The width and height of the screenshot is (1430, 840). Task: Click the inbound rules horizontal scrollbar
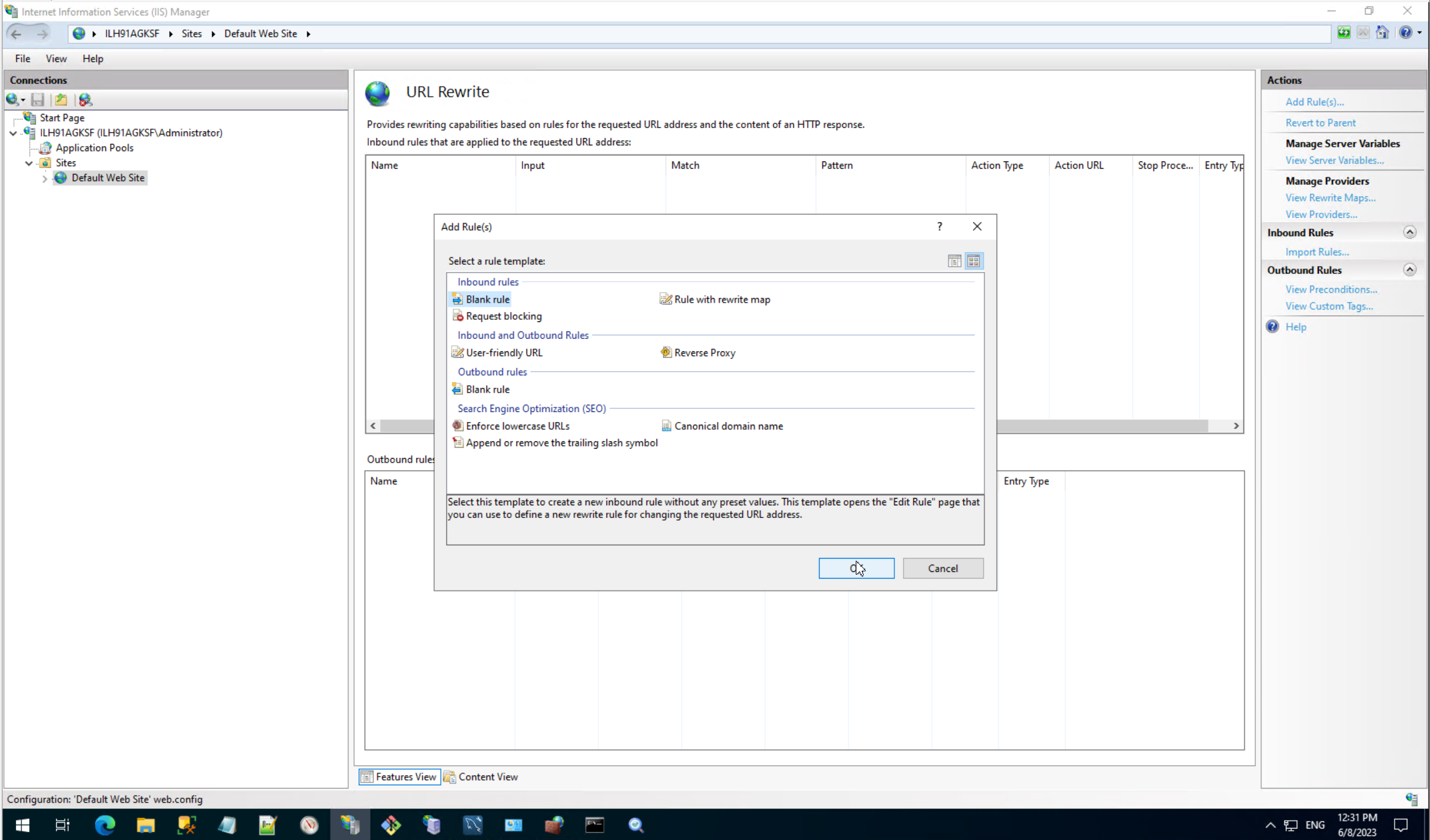click(x=1101, y=426)
